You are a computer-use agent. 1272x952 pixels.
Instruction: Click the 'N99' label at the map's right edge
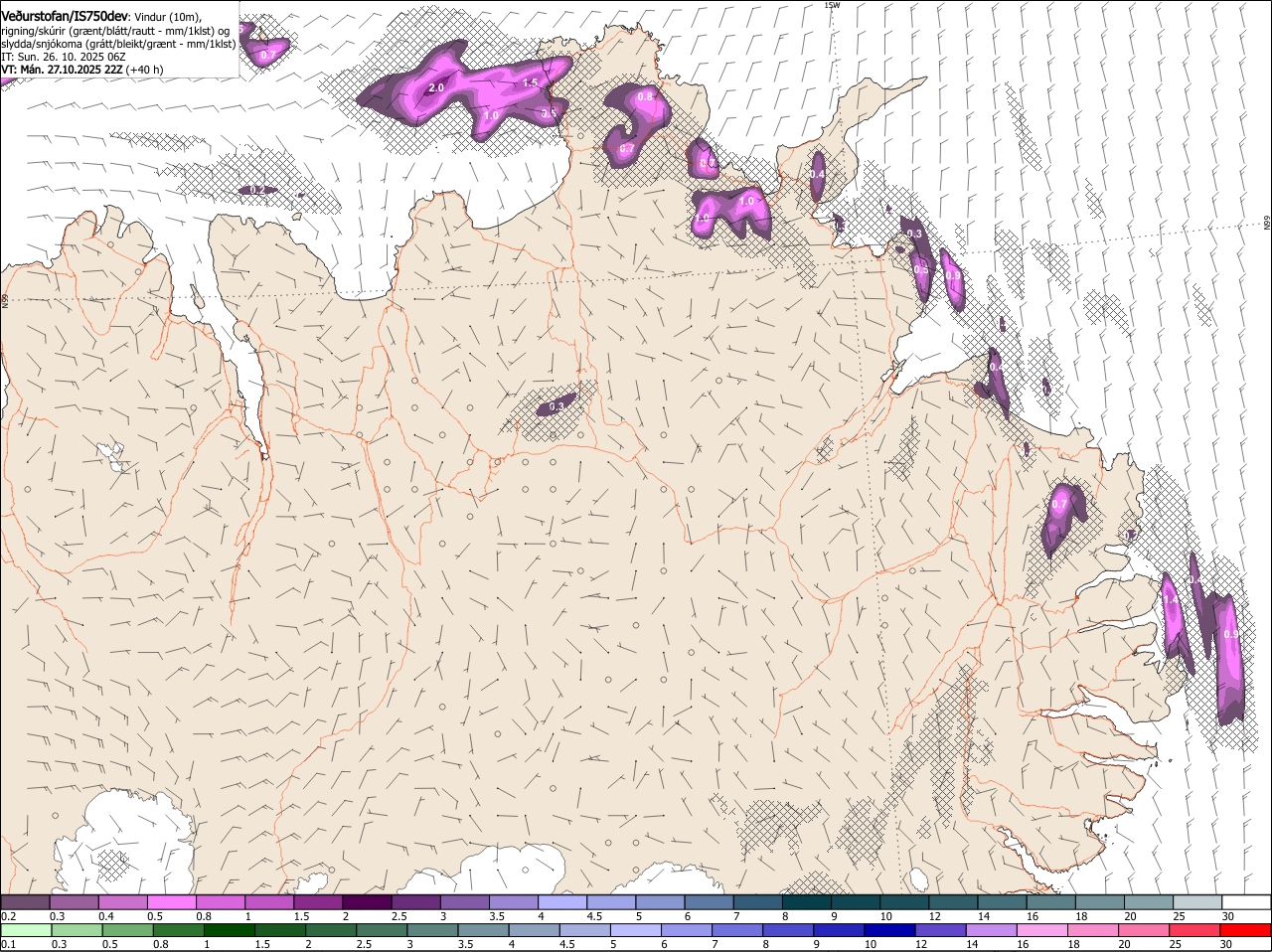point(1267,224)
